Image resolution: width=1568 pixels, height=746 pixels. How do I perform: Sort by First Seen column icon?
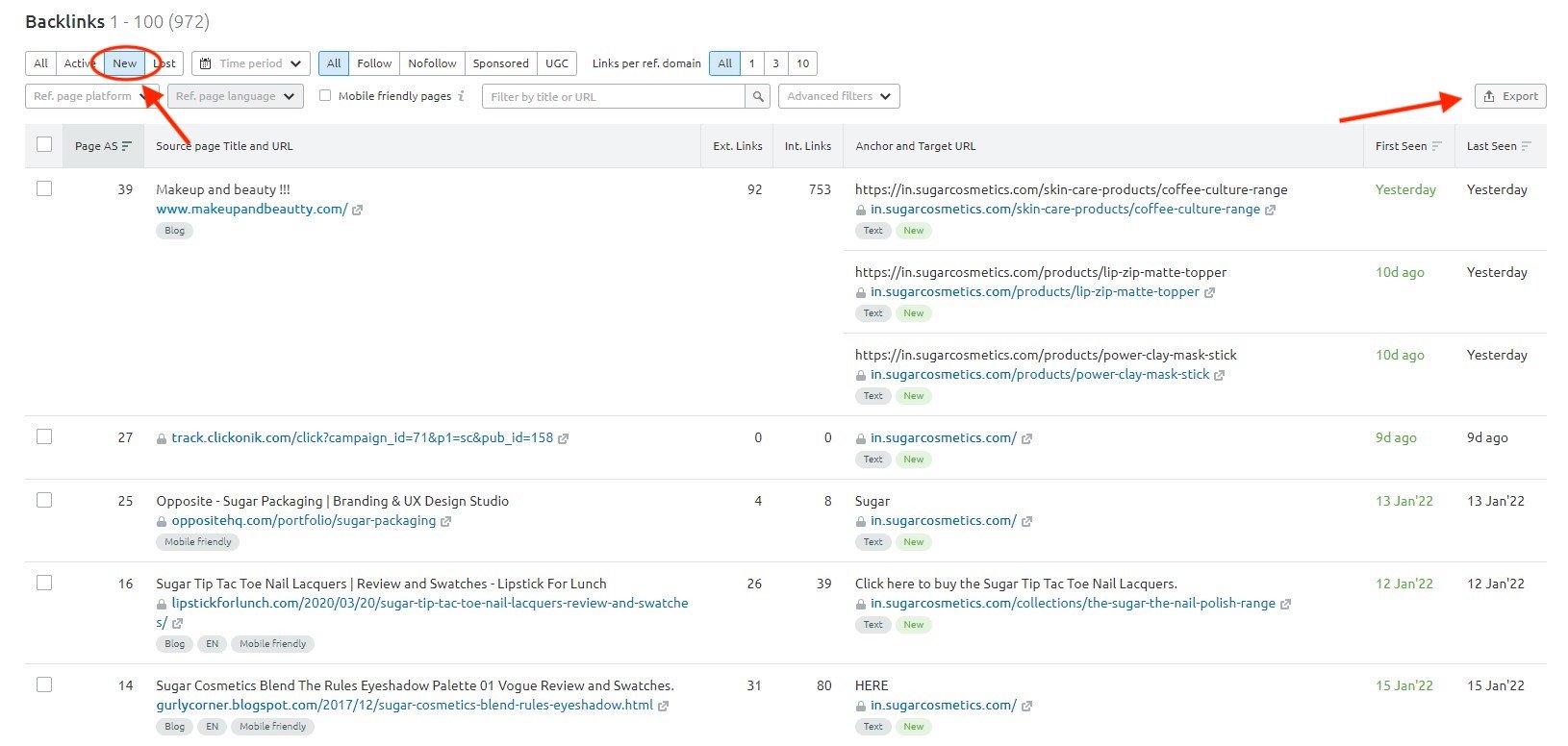[1436, 146]
